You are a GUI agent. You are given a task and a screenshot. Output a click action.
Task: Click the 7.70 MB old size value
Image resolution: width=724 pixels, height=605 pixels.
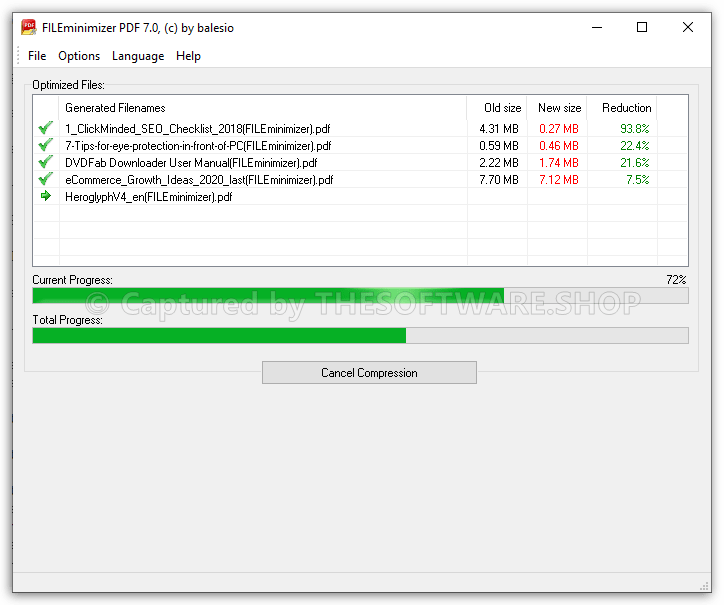(499, 180)
